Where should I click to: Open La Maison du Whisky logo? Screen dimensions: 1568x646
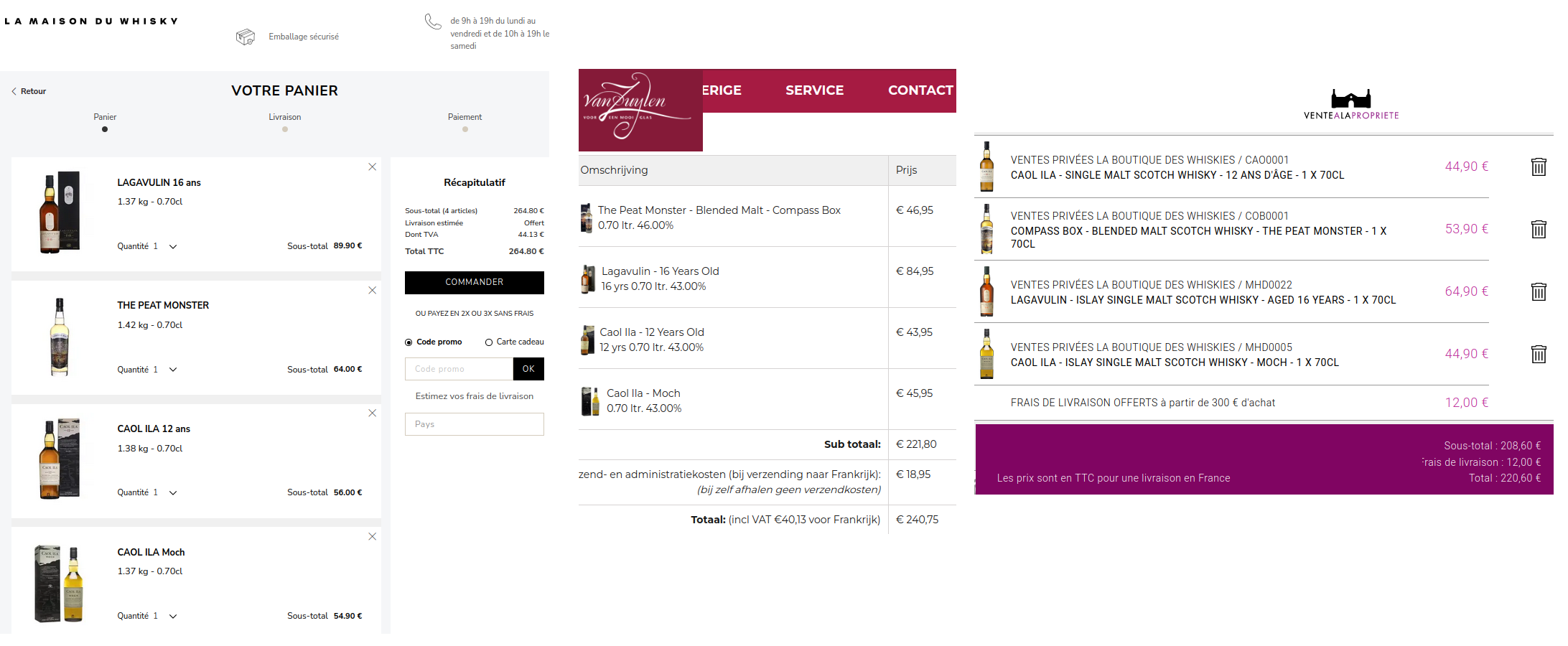pyautogui.click(x=91, y=22)
